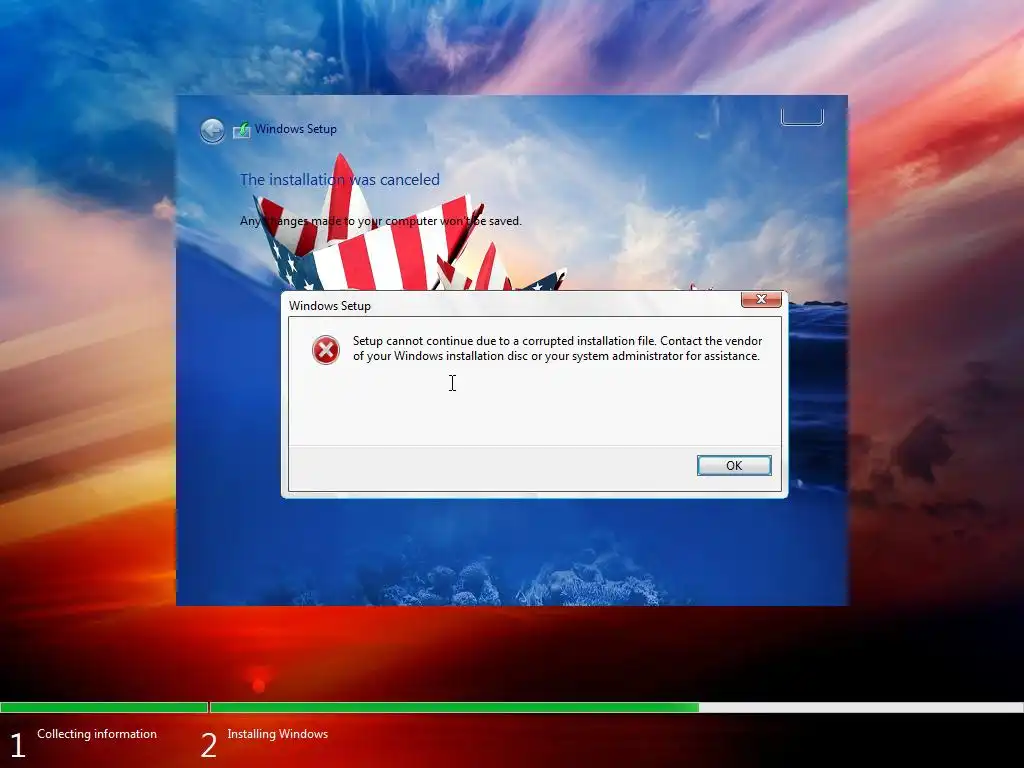Click the 'Collecting information' step label
The width and height of the screenshot is (1024, 768).
click(97, 734)
